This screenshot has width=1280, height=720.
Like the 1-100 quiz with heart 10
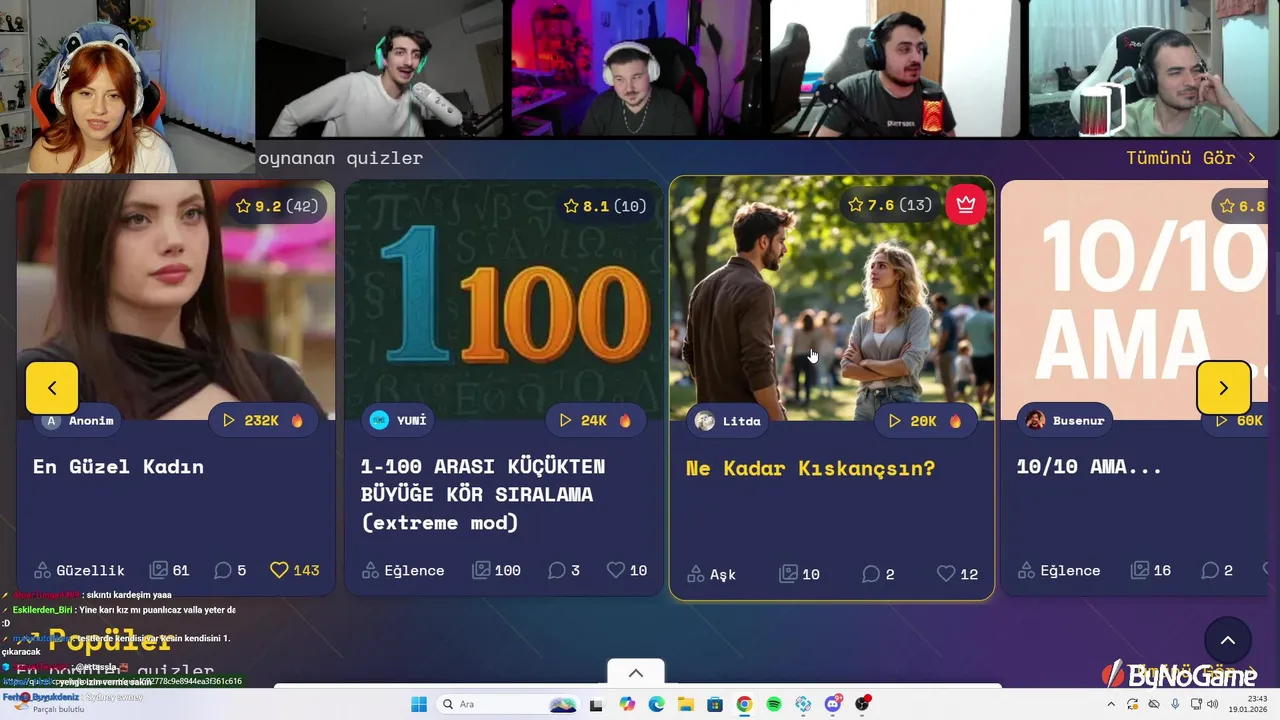(x=627, y=570)
